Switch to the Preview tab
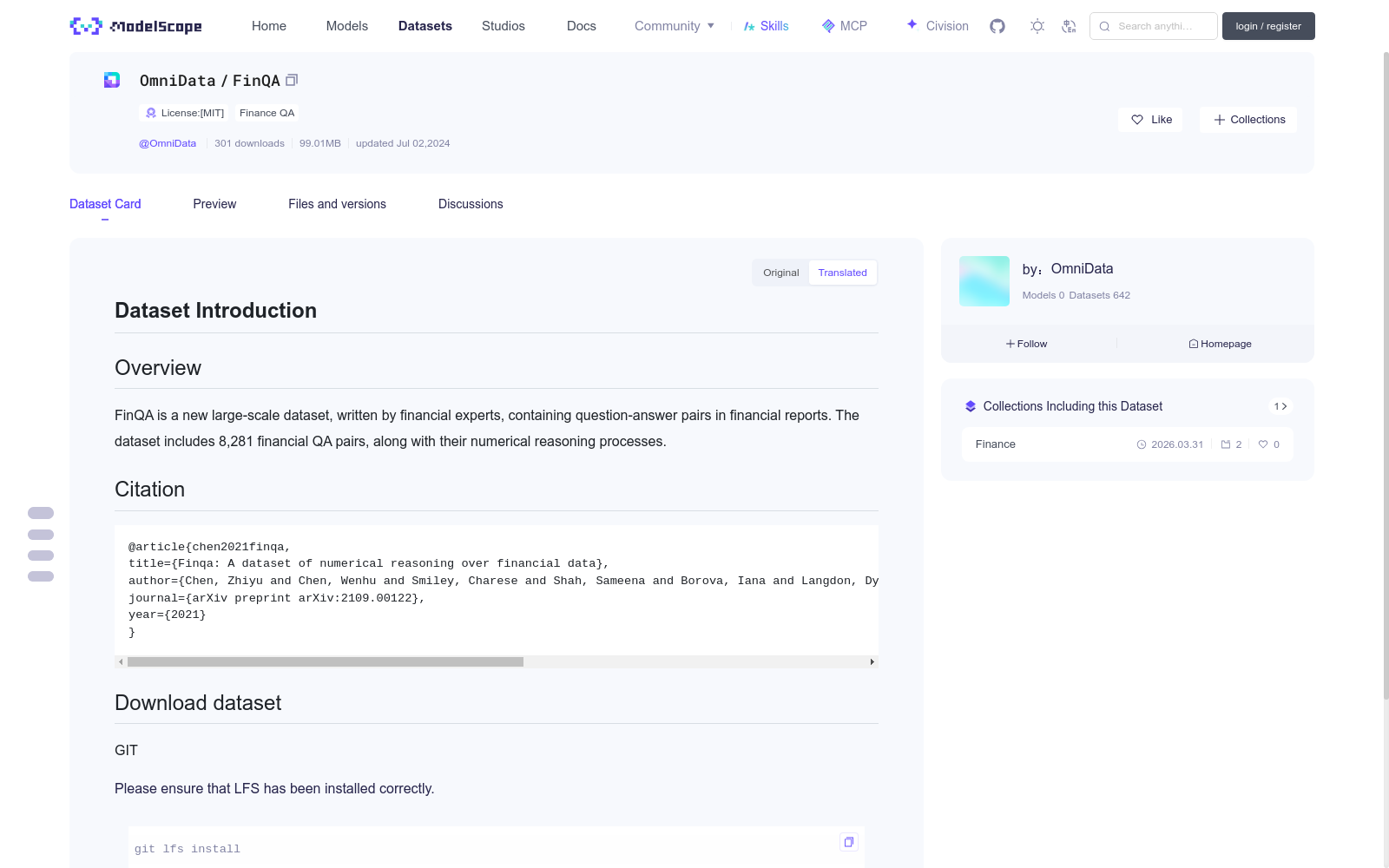The height and width of the screenshot is (868, 1389). pyautogui.click(x=214, y=204)
